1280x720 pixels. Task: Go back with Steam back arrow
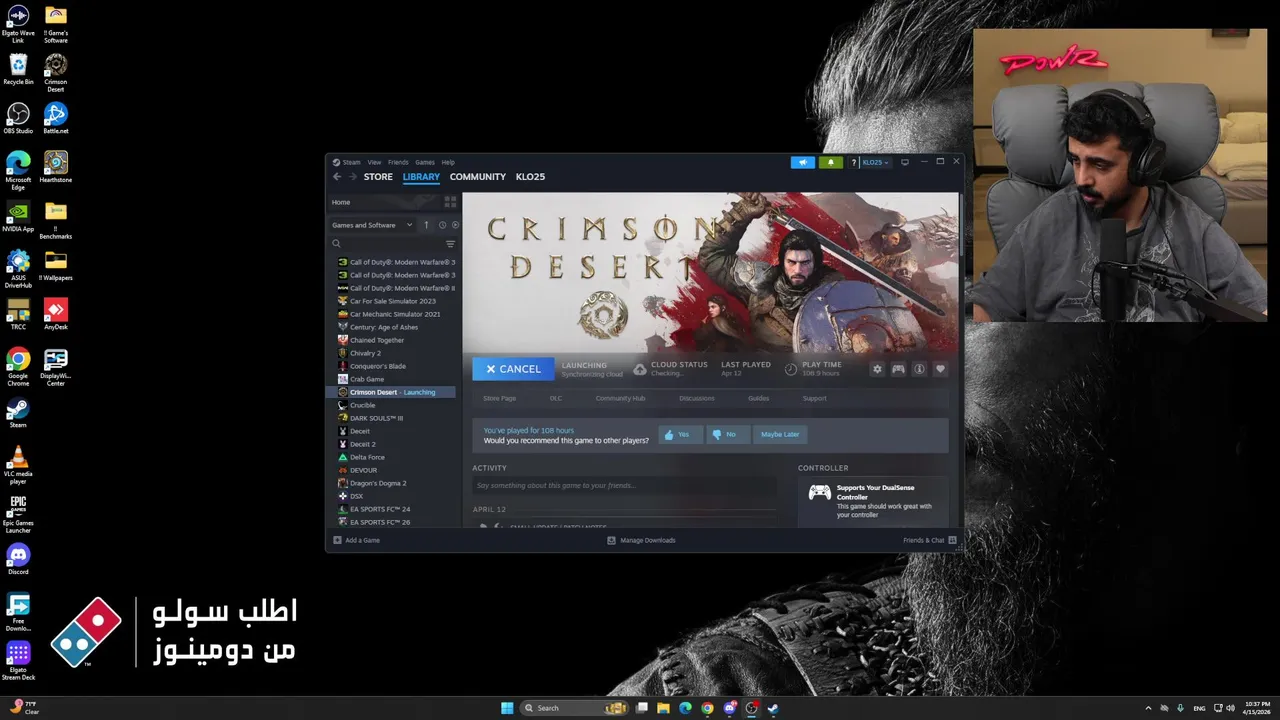337,177
